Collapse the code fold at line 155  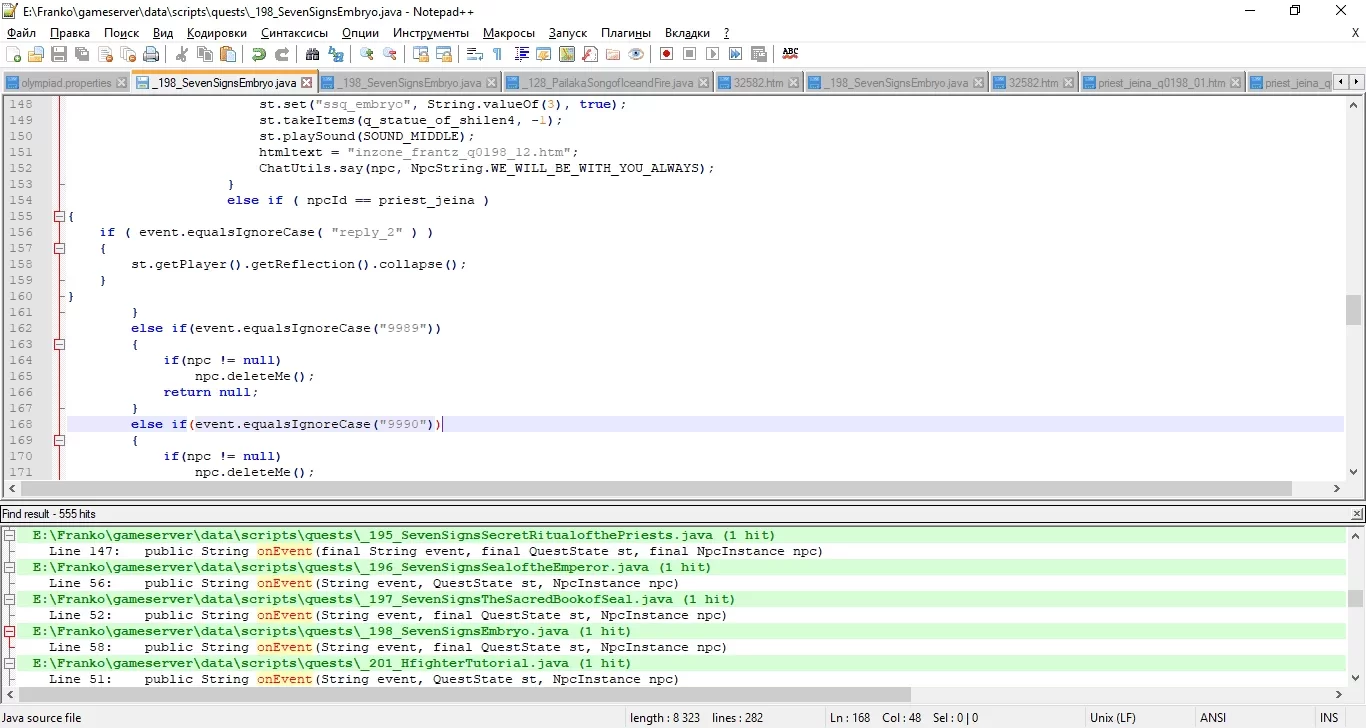point(59,216)
